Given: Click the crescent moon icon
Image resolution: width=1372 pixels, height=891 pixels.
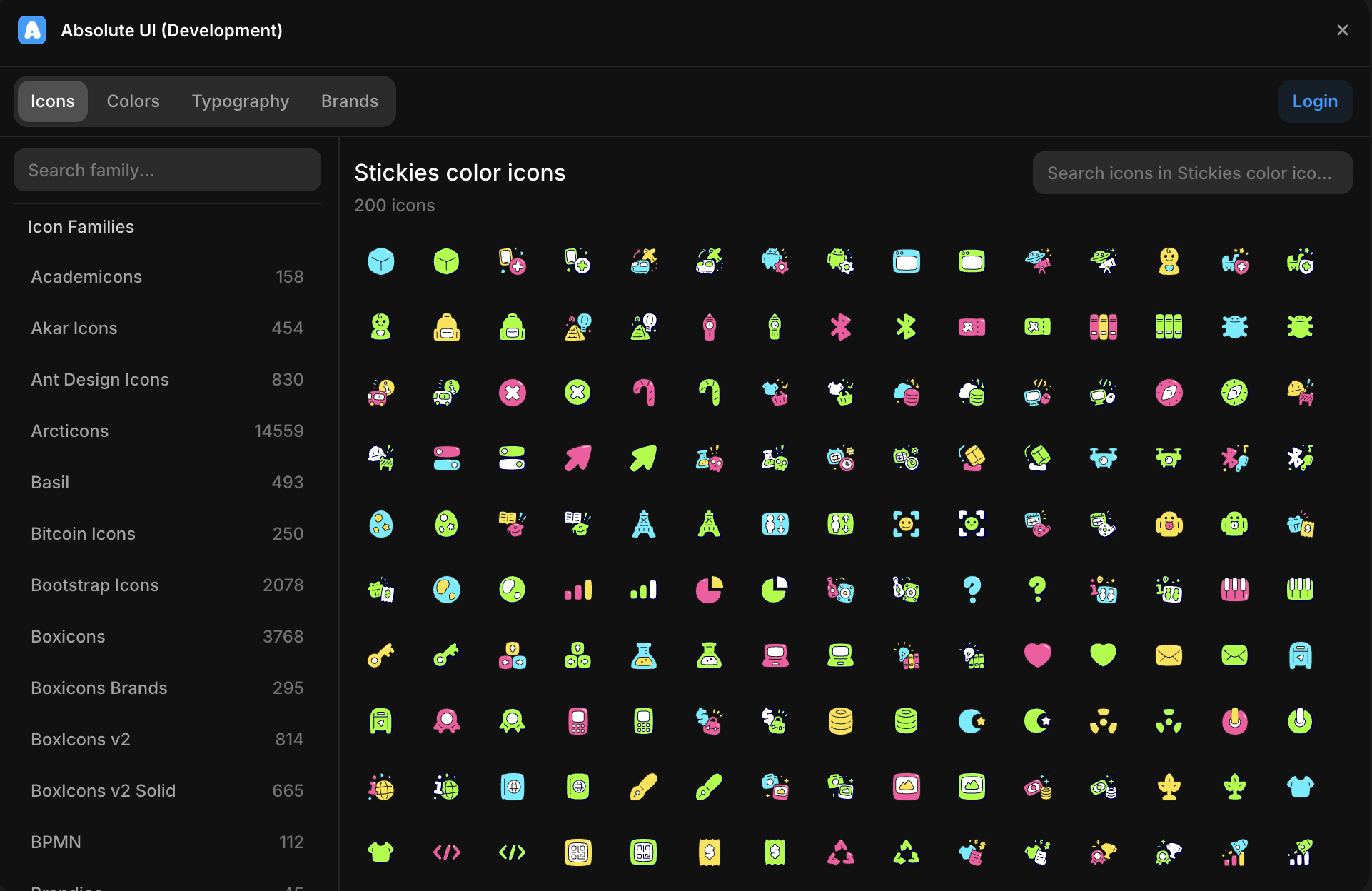Looking at the screenshot, I should pos(972,721).
